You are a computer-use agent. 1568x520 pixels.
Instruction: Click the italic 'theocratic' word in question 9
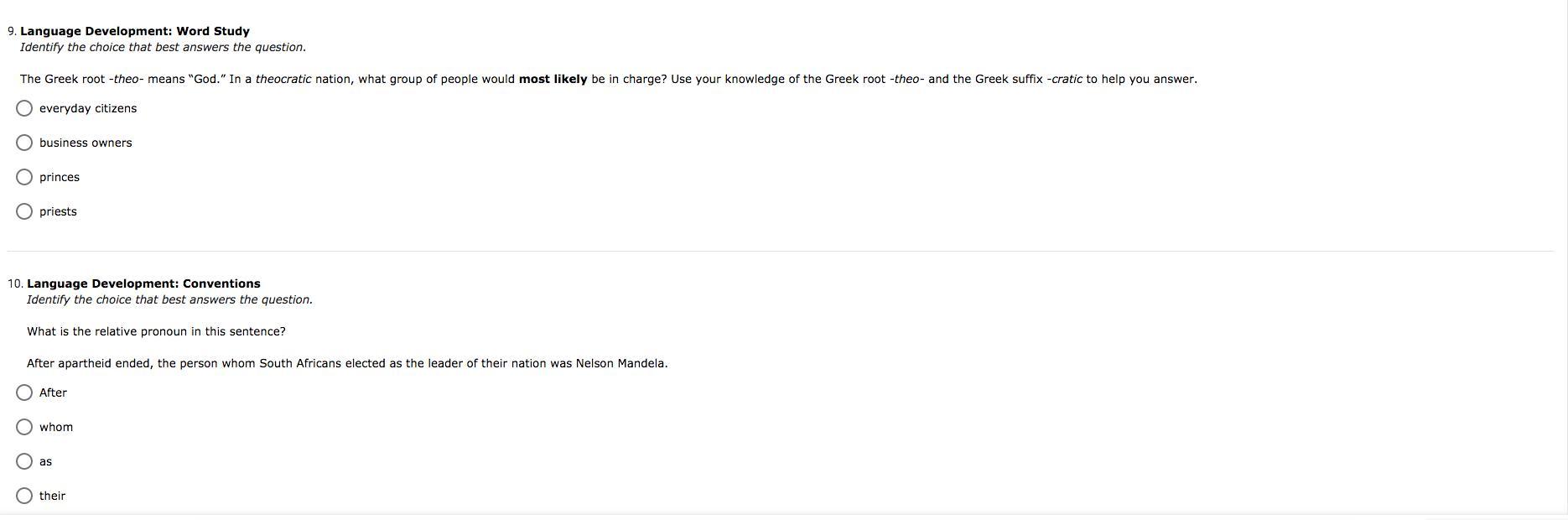point(283,79)
